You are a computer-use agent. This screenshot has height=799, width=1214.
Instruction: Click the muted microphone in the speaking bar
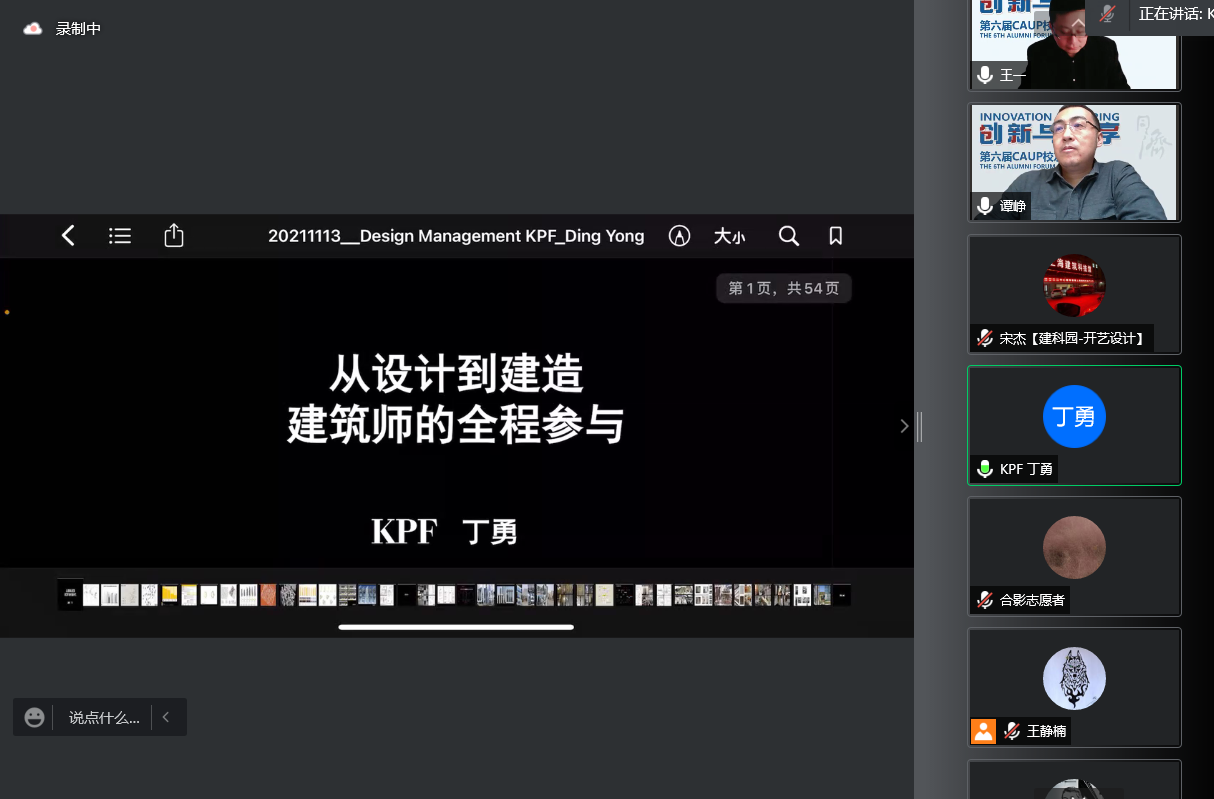[1107, 14]
